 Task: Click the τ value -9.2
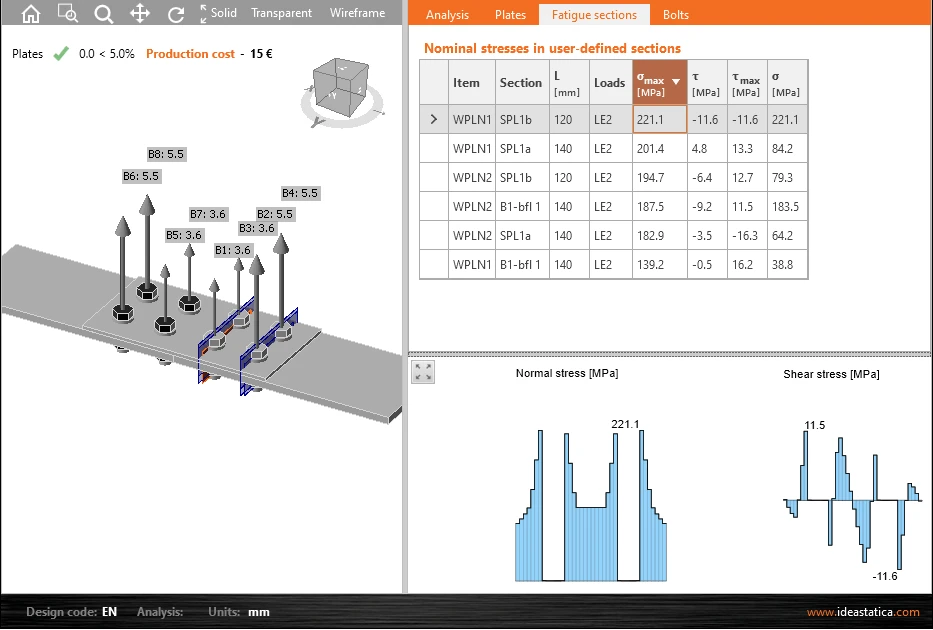pos(707,206)
